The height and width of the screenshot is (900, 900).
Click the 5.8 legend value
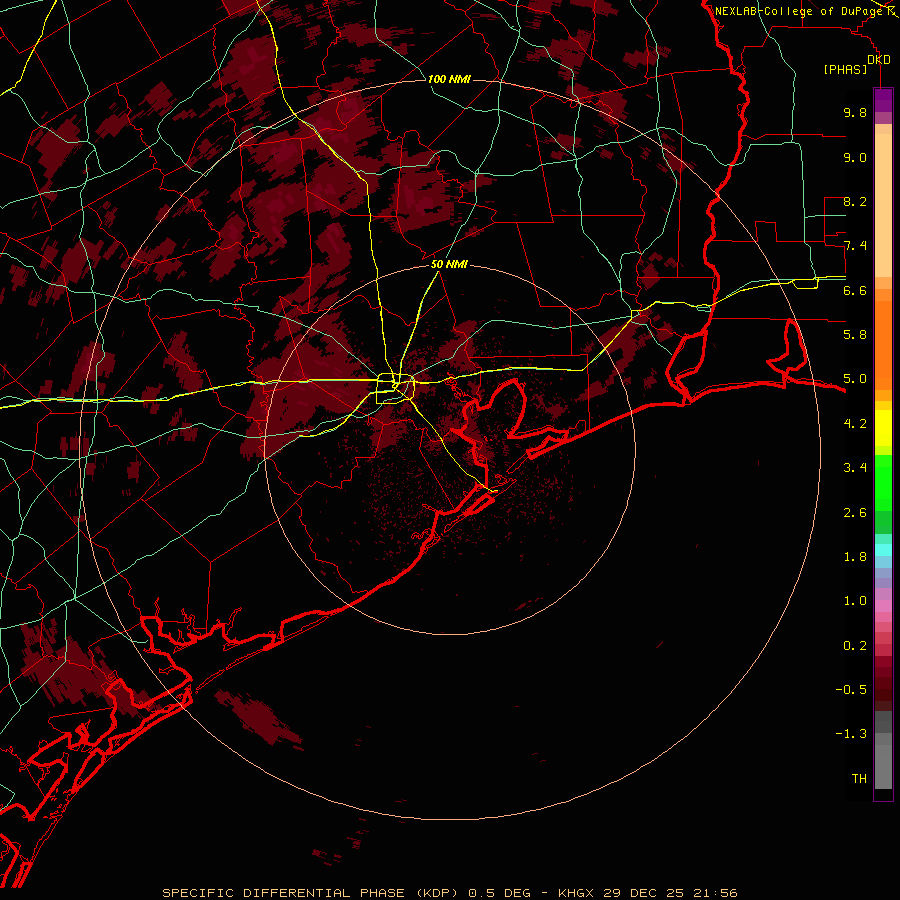point(855,335)
